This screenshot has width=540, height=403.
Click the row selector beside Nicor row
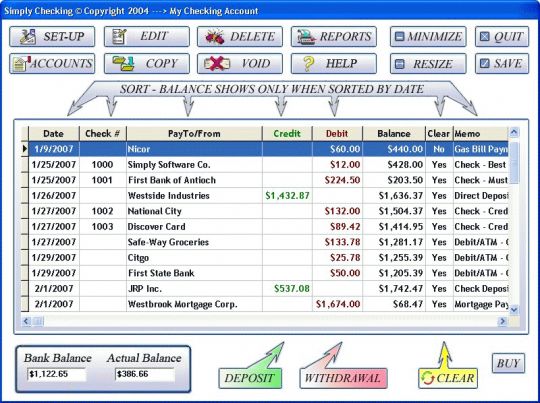[25, 149]
